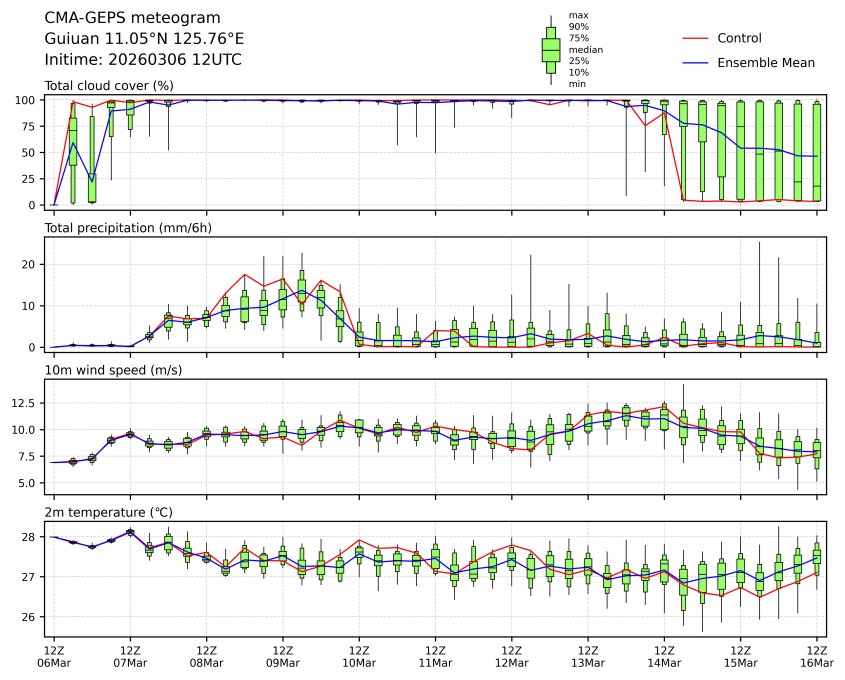Click the '10' tick on precipitation axis
The height and width of the screenshot is (680, 845).
29,306
